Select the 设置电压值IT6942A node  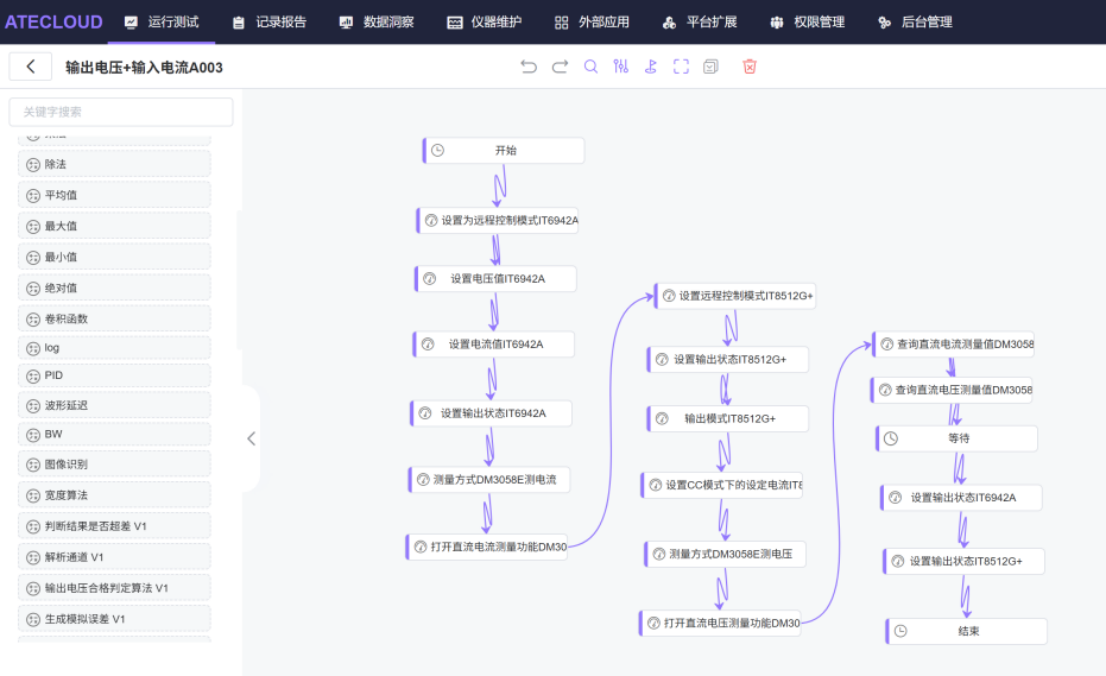[x=496, y=279]
